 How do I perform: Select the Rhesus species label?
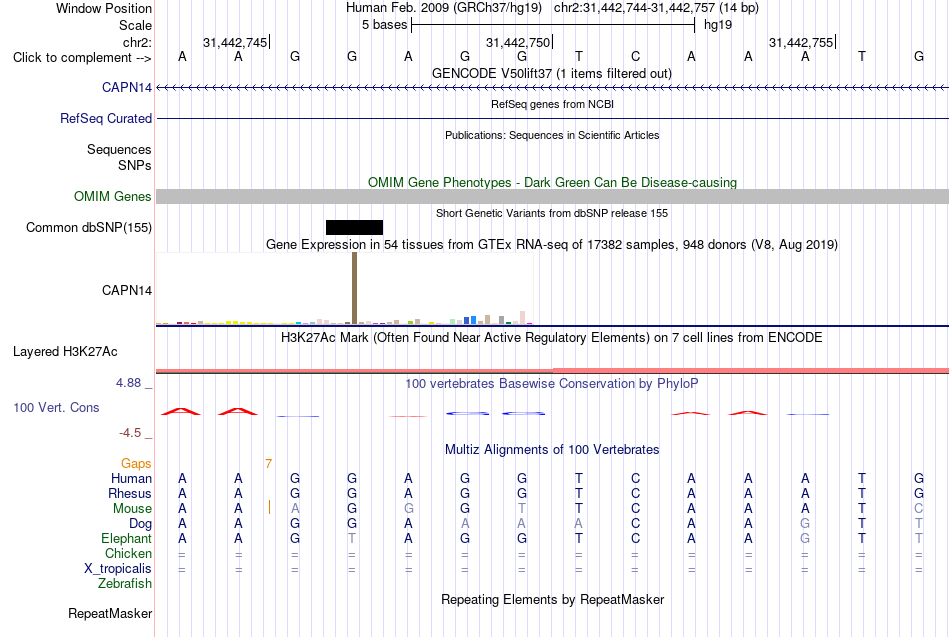tap(130, 493)
